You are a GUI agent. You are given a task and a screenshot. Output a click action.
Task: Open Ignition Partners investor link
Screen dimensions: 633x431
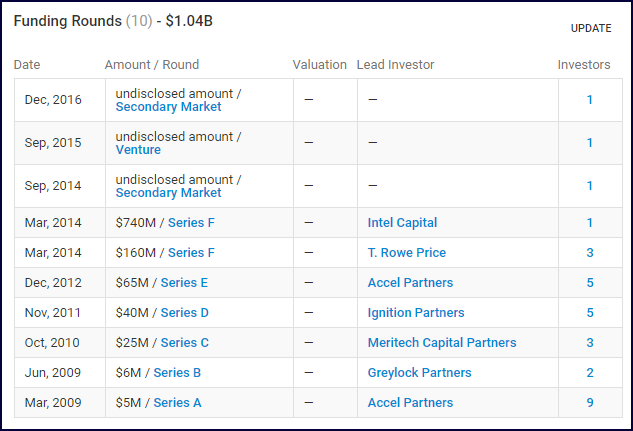[416, 313]
